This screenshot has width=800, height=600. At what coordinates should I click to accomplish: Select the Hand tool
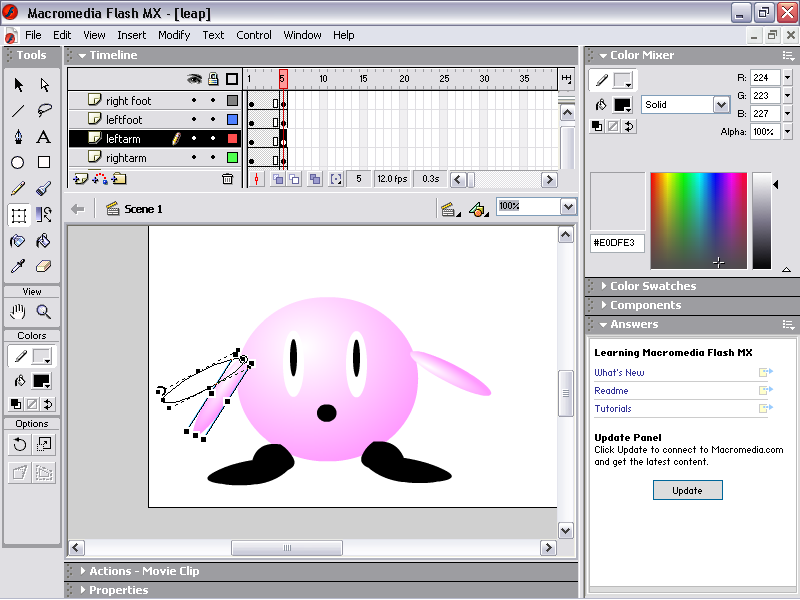point(18,311)
